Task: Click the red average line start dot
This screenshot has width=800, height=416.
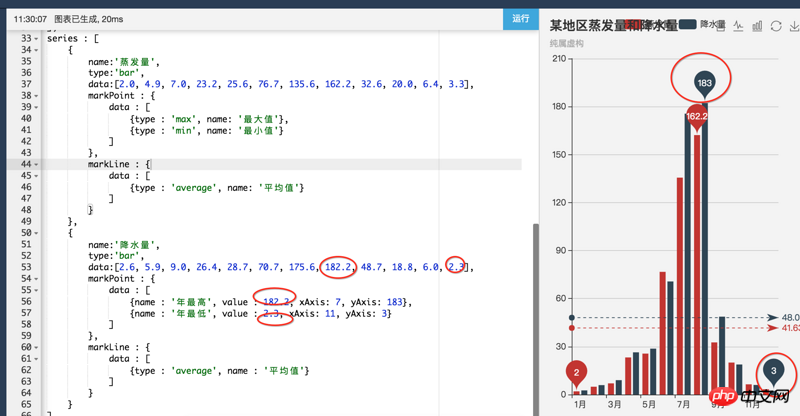Action: coord(572,328)
